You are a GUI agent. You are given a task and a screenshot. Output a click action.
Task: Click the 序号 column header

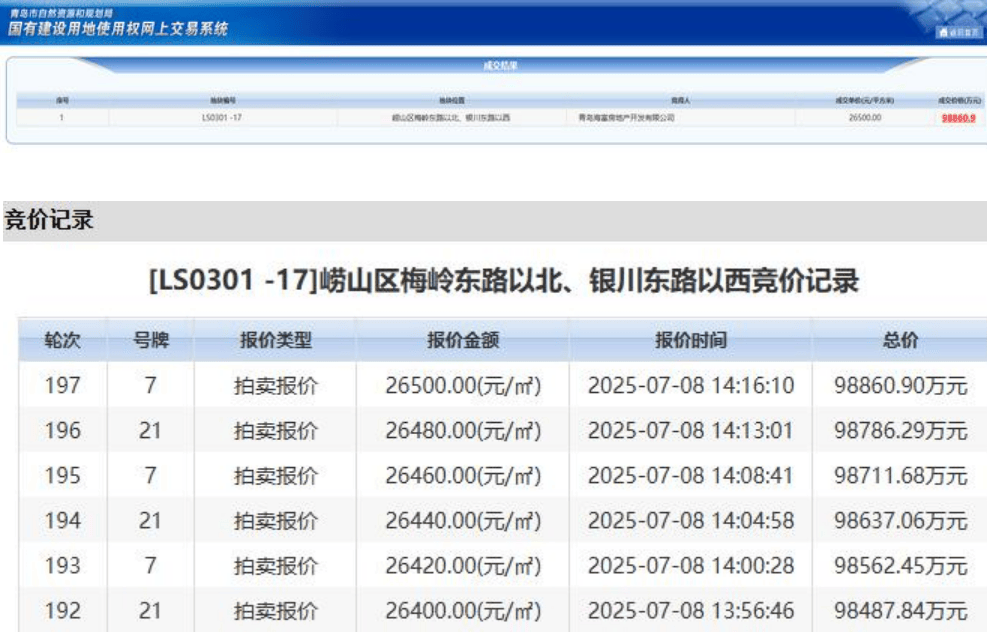tap(62, 101)
